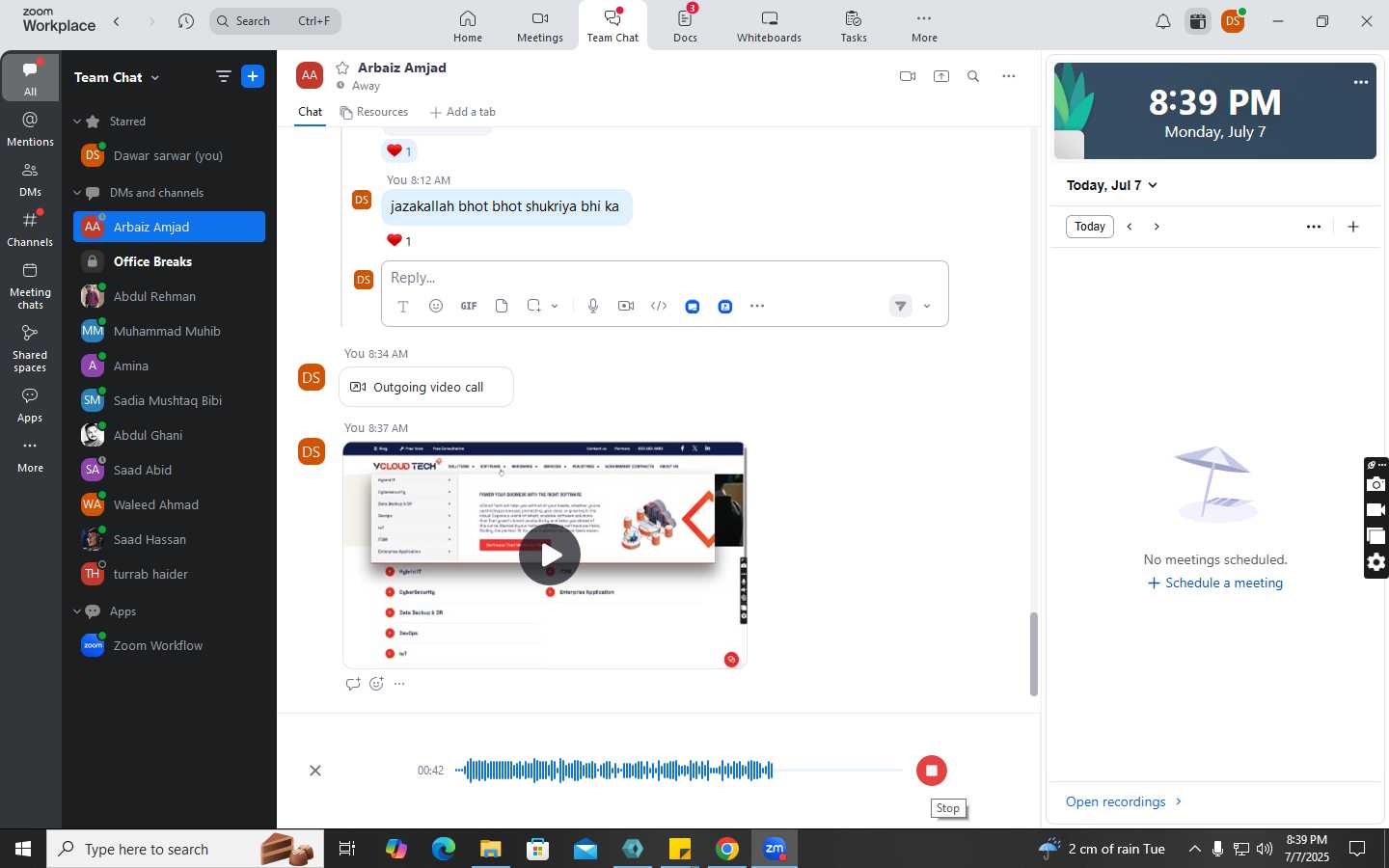Open Channels in left sidebar
Screen dimensions: 1389x868
(x=30, y=230)
